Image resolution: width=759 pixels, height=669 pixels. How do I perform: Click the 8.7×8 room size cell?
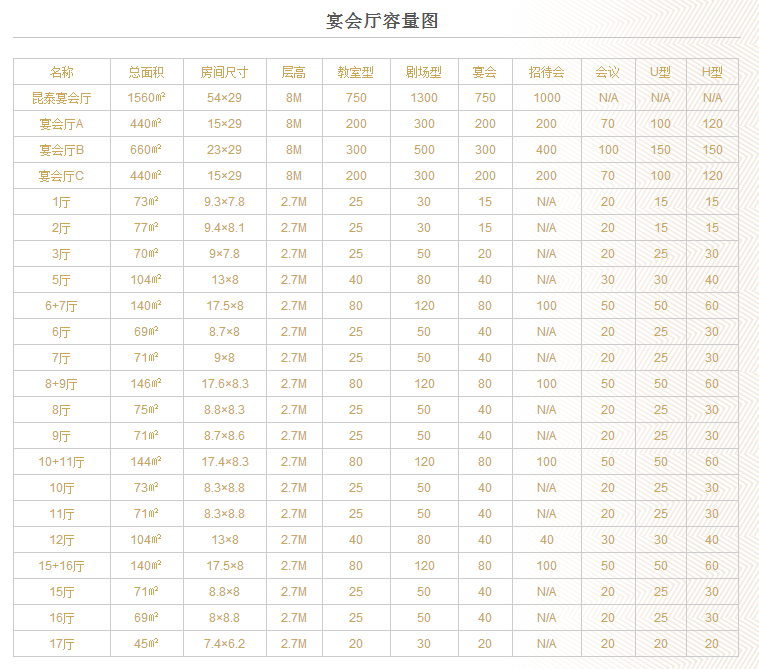click(224, 332)
